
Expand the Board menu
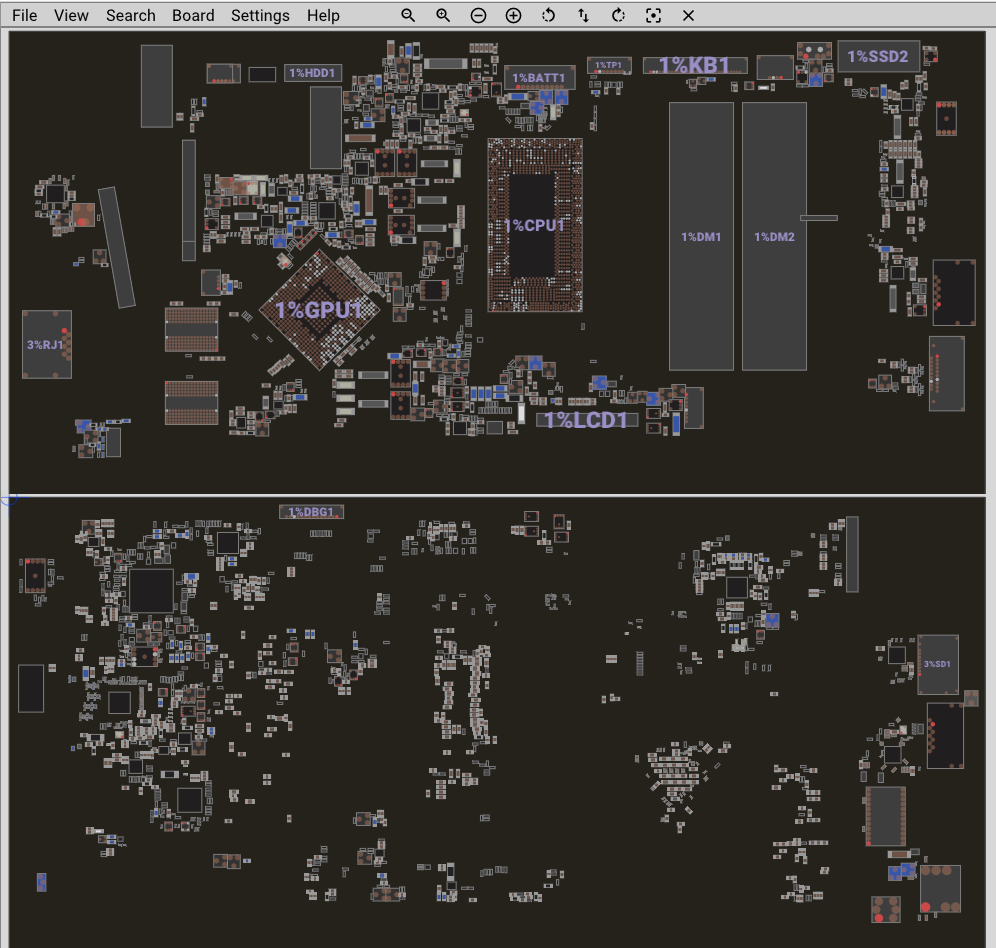click(x=193, y=16)
